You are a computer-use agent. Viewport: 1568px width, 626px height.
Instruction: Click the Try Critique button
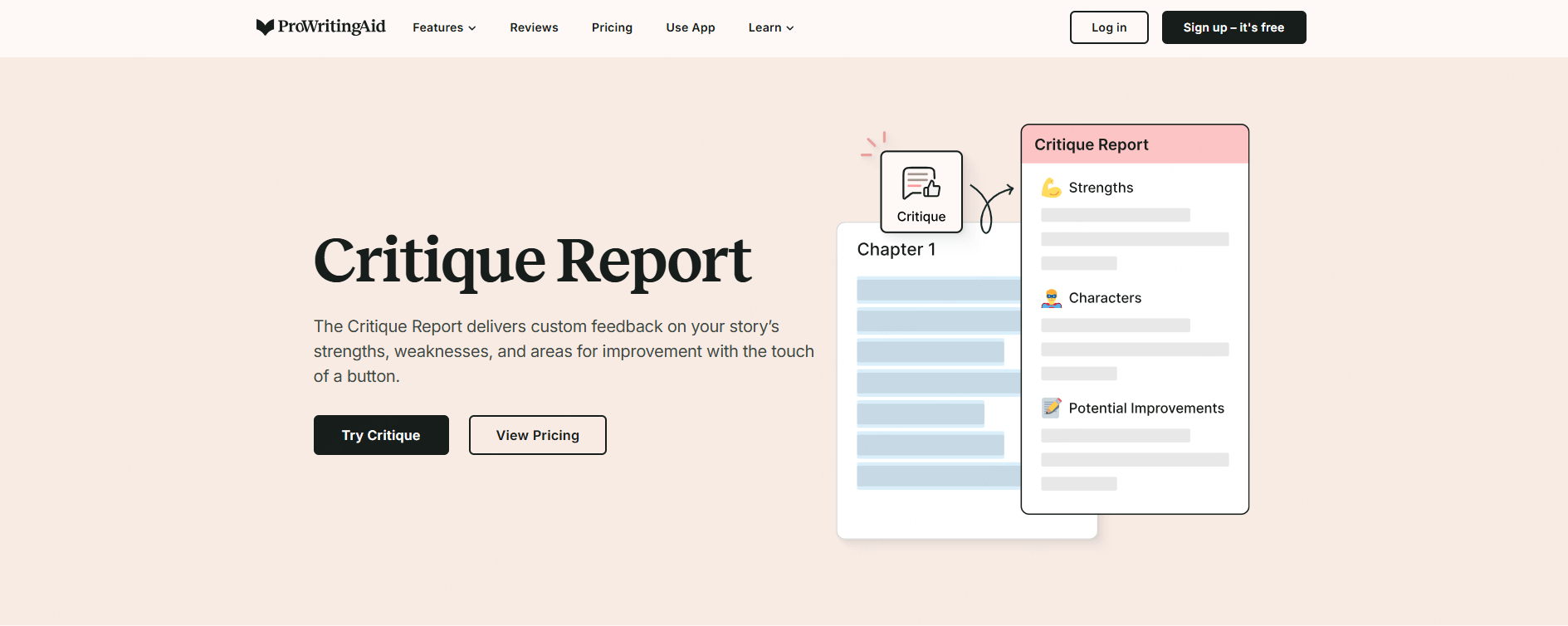(381, 435)
